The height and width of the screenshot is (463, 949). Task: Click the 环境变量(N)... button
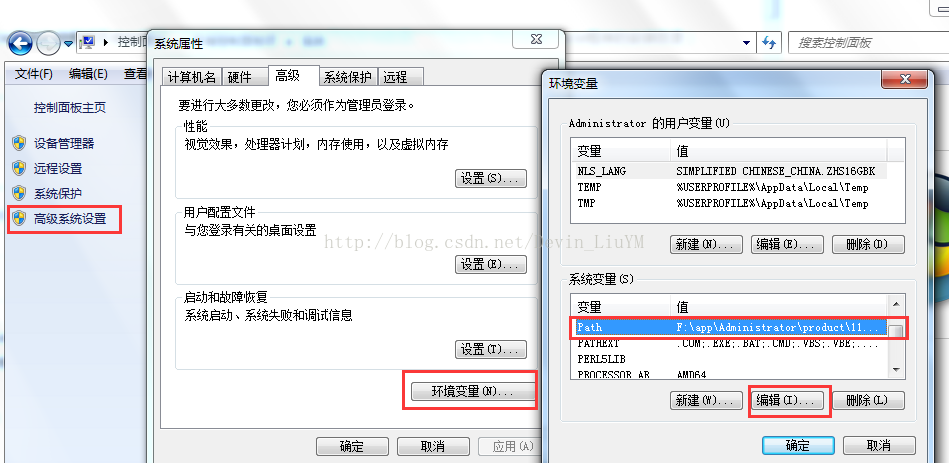pos(473,392)
